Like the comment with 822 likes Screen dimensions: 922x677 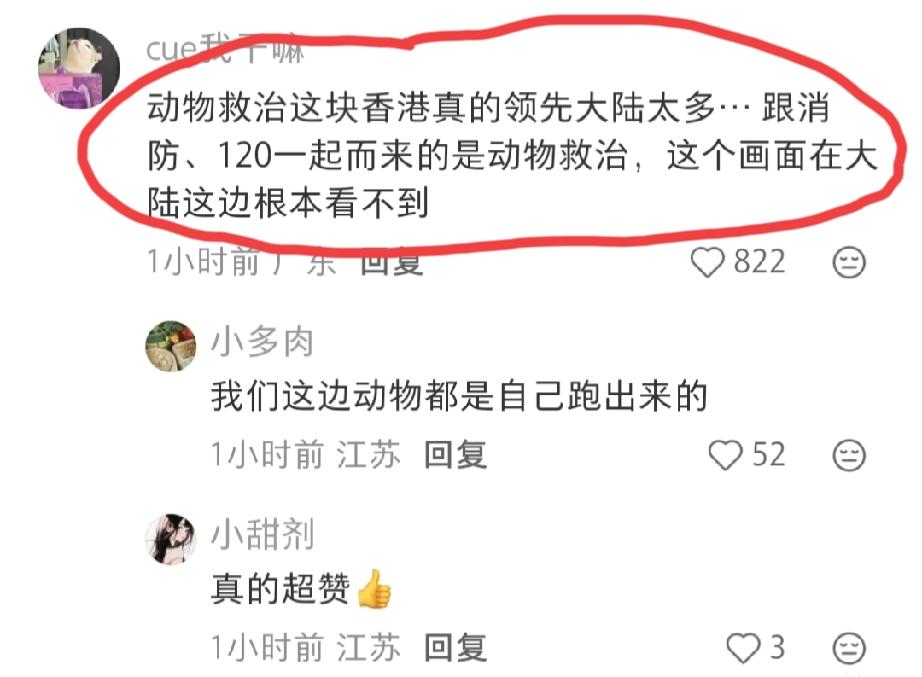click(x=707, y=262)
